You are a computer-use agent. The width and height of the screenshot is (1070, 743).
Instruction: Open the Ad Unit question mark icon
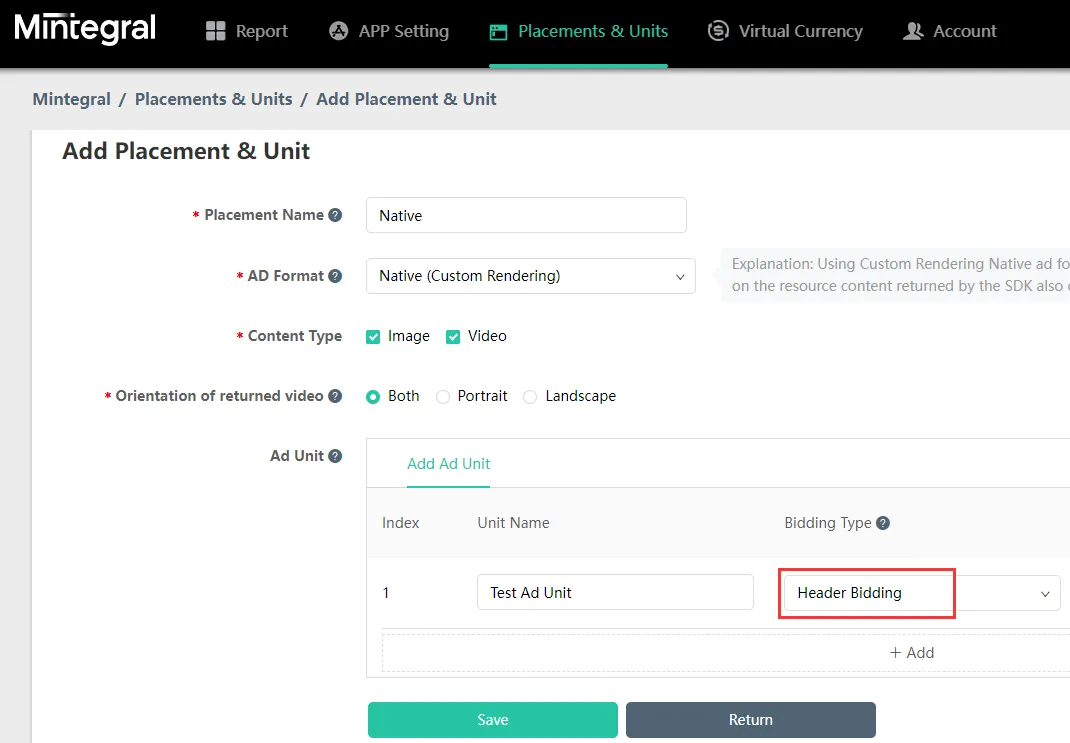pyautogui.click(x=334, y=455)
